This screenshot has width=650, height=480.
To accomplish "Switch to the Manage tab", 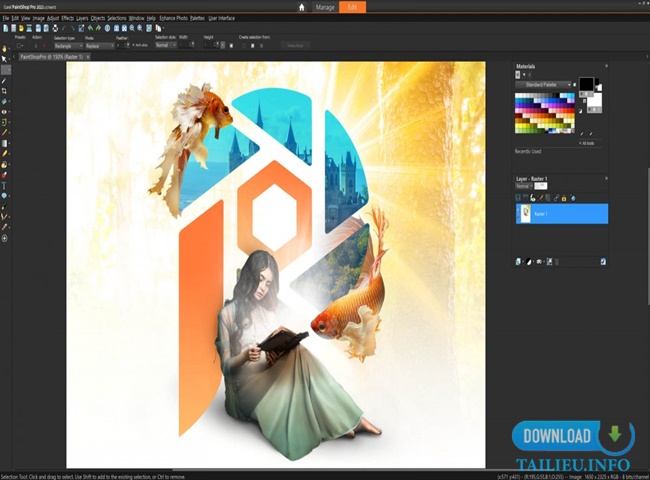I will (325, 7).
